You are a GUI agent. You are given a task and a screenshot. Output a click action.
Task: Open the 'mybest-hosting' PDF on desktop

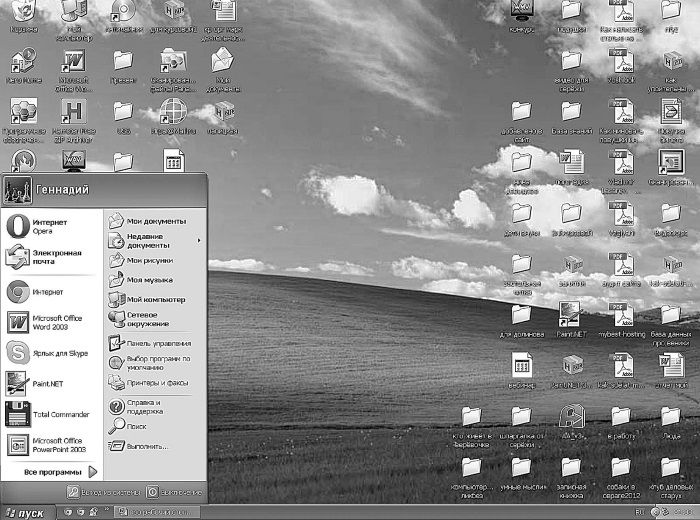pos(619,319)
